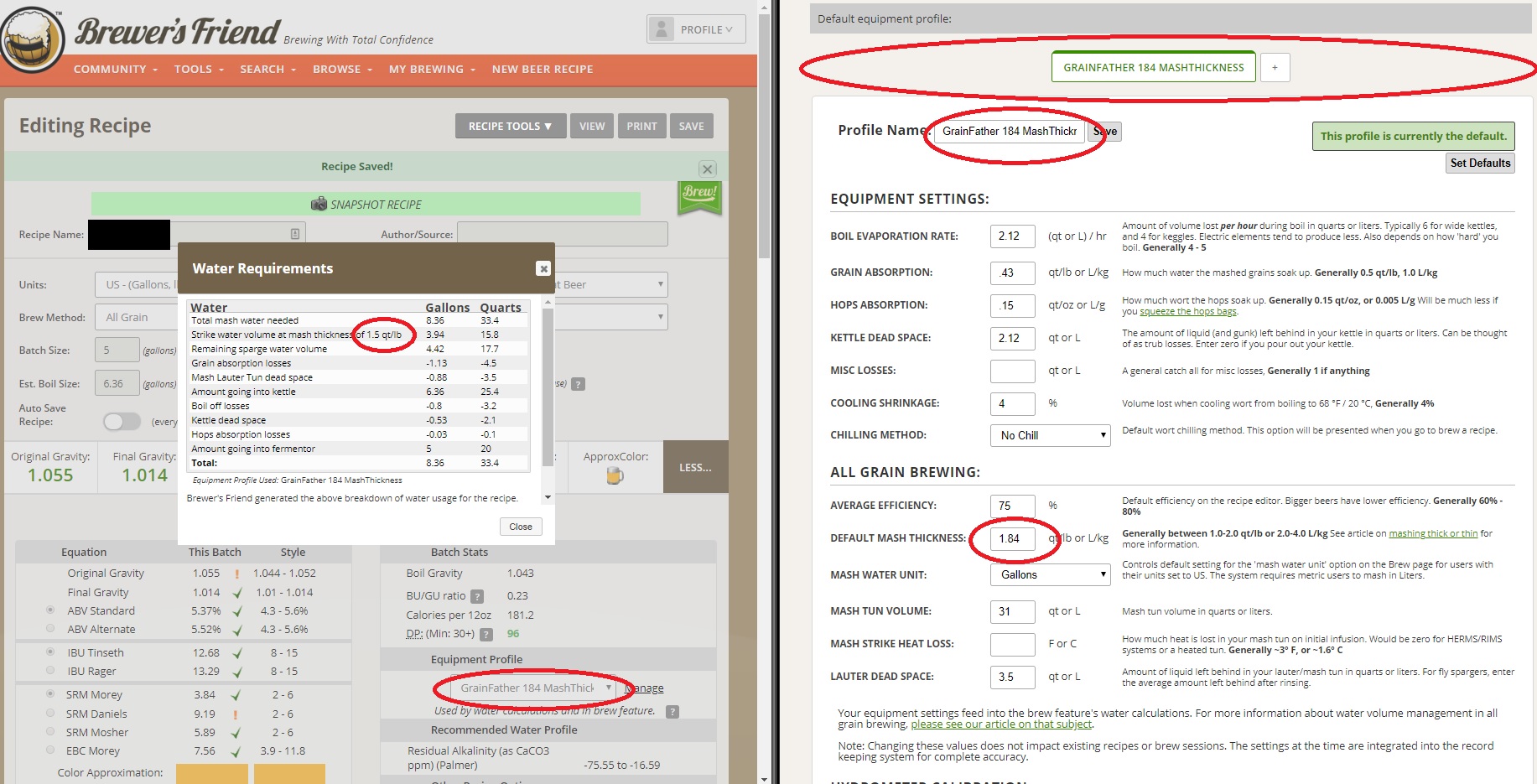
Task: Select the ABV Alternate radio button
Action: 50,628
